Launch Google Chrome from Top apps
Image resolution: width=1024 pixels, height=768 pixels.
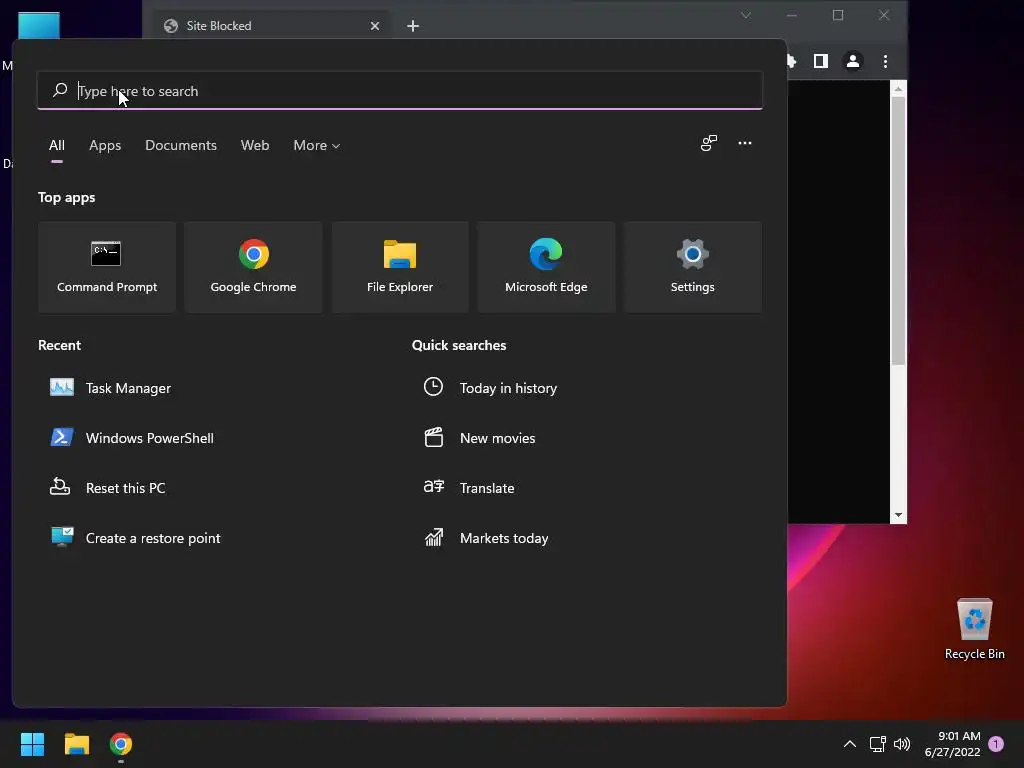pyautogui.click(x=253, y=266)
